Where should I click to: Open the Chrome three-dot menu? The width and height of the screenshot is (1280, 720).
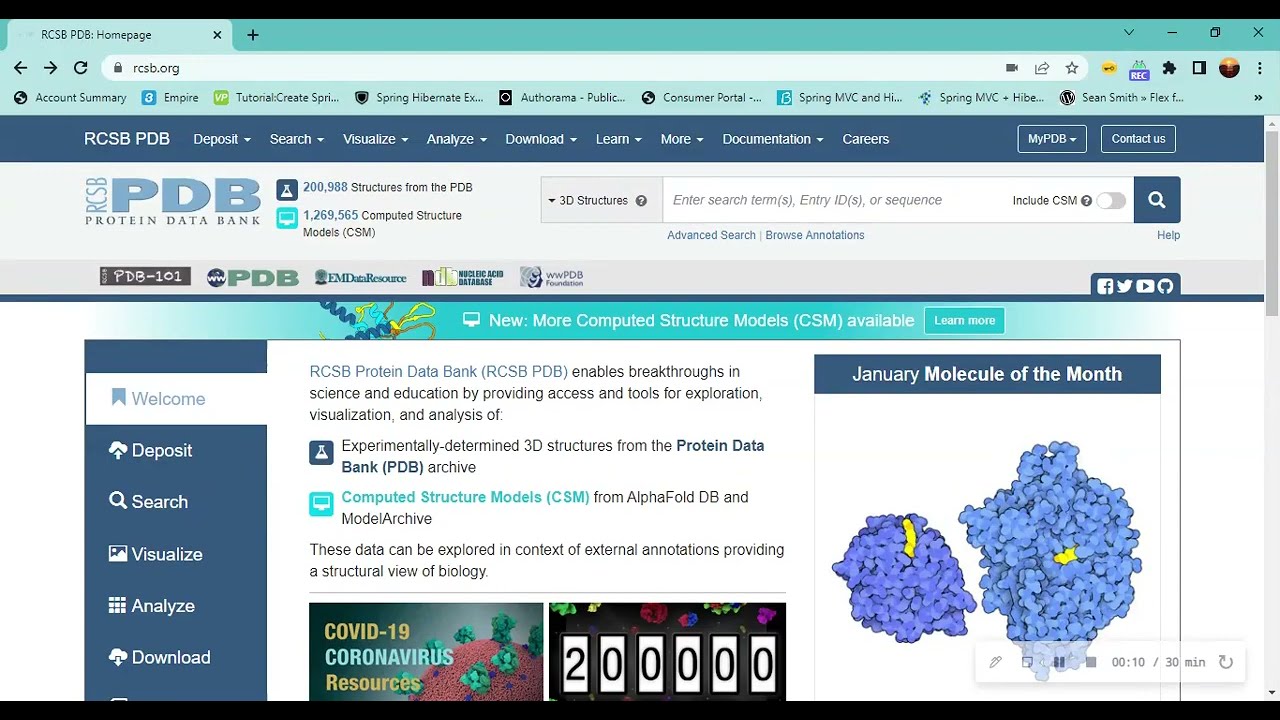1258,68
